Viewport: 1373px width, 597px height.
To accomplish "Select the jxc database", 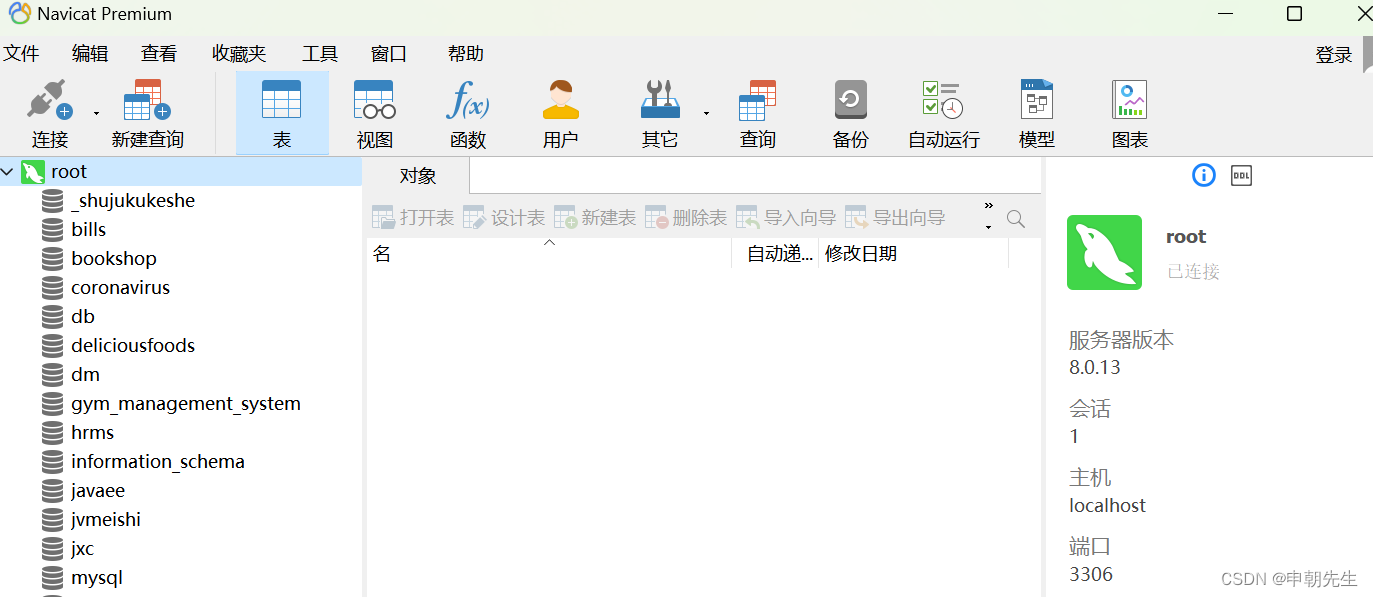I will [x=82, y=549].
